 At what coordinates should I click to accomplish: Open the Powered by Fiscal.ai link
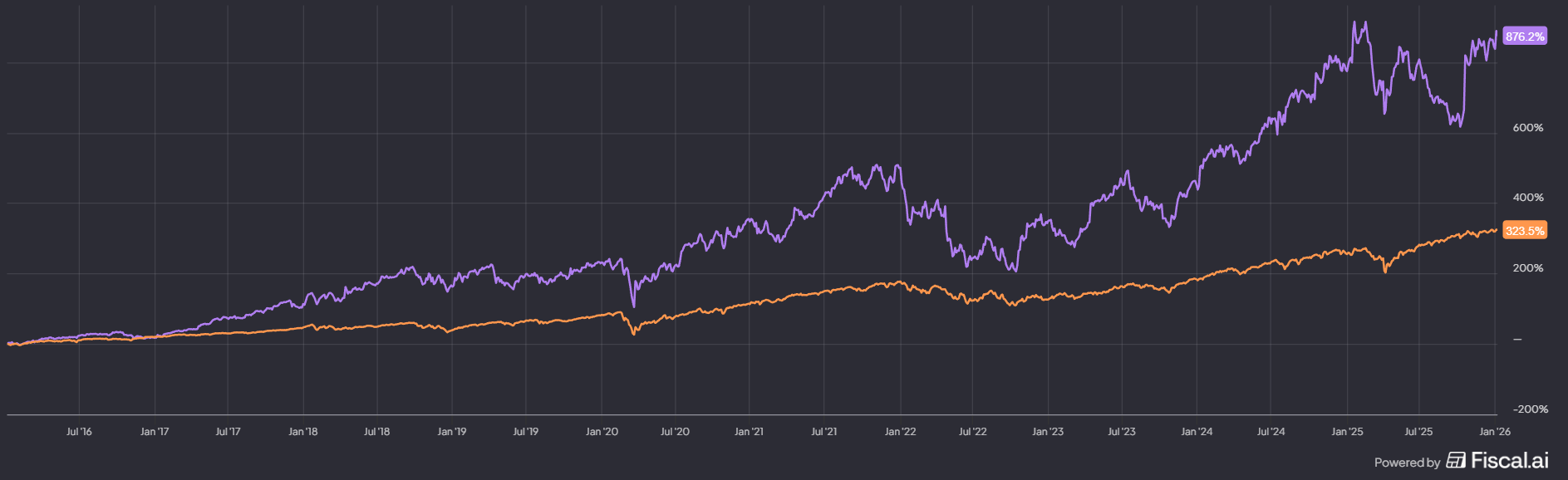coord(1462,461)
